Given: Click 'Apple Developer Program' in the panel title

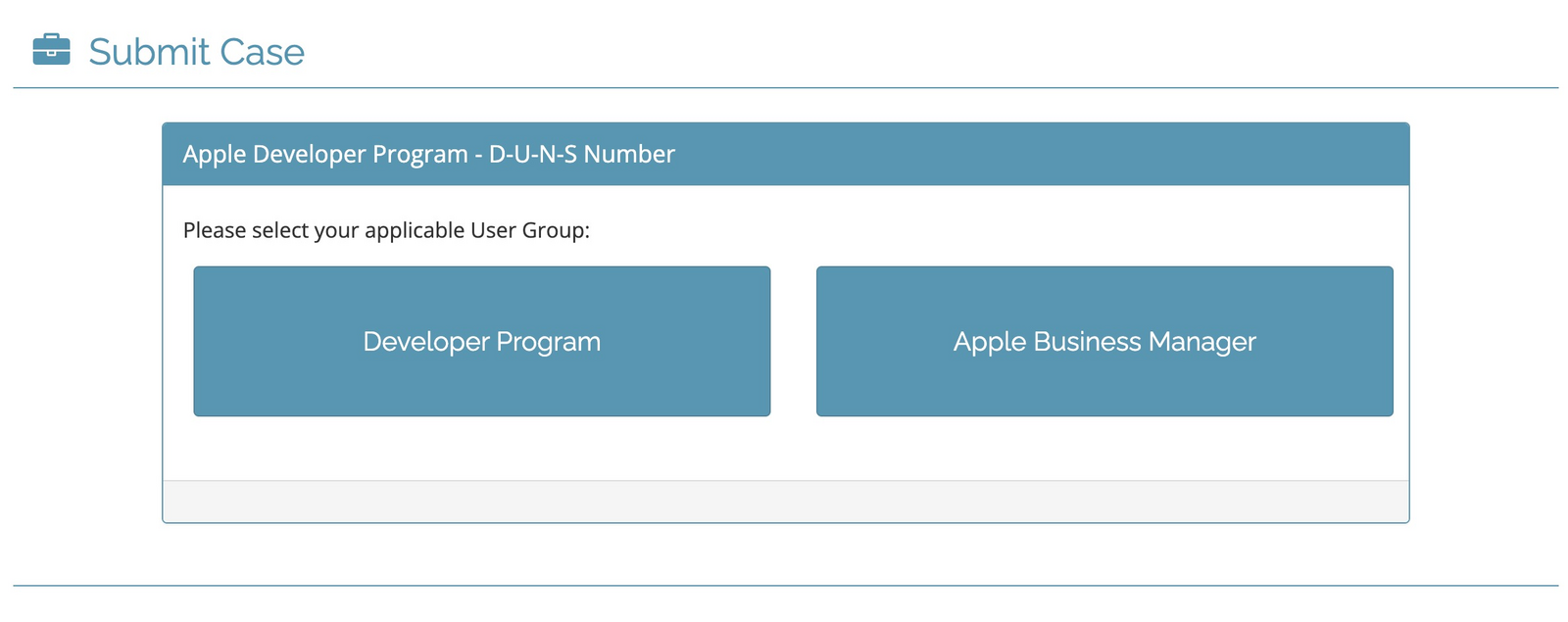Looking at the screenshot, I should 324,155.
